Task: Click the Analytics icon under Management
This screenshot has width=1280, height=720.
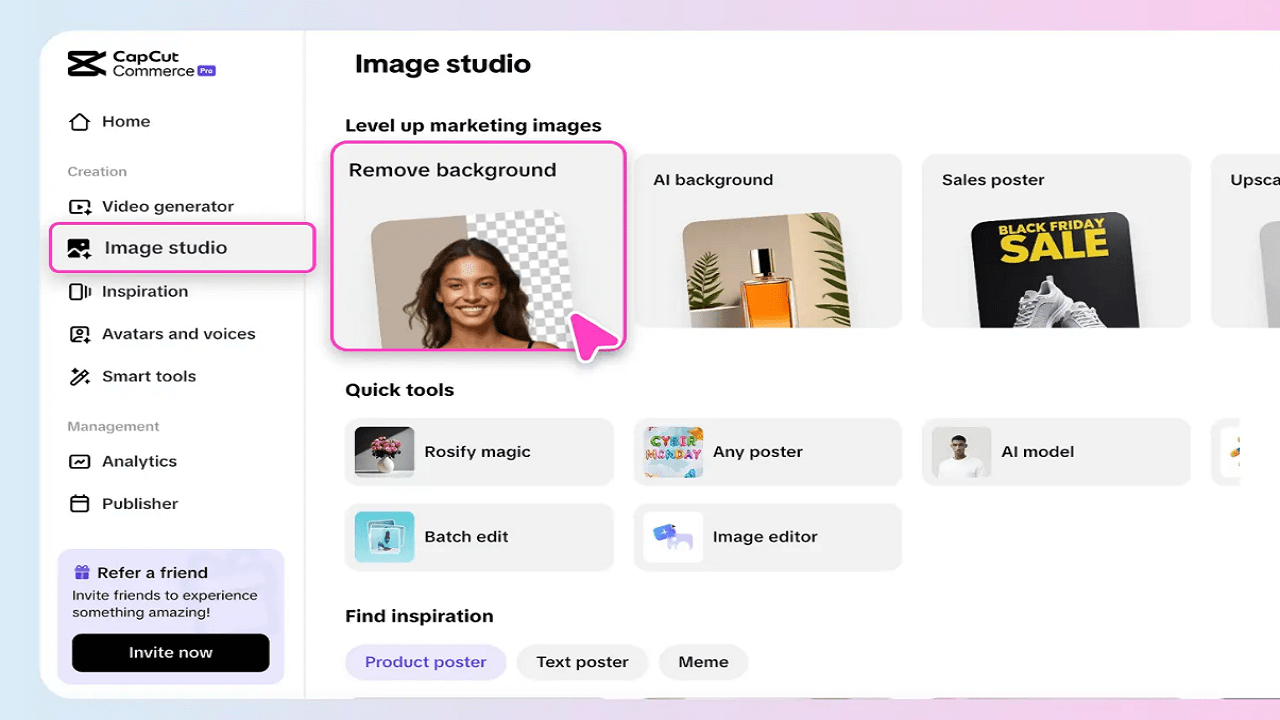Action: 79,461
